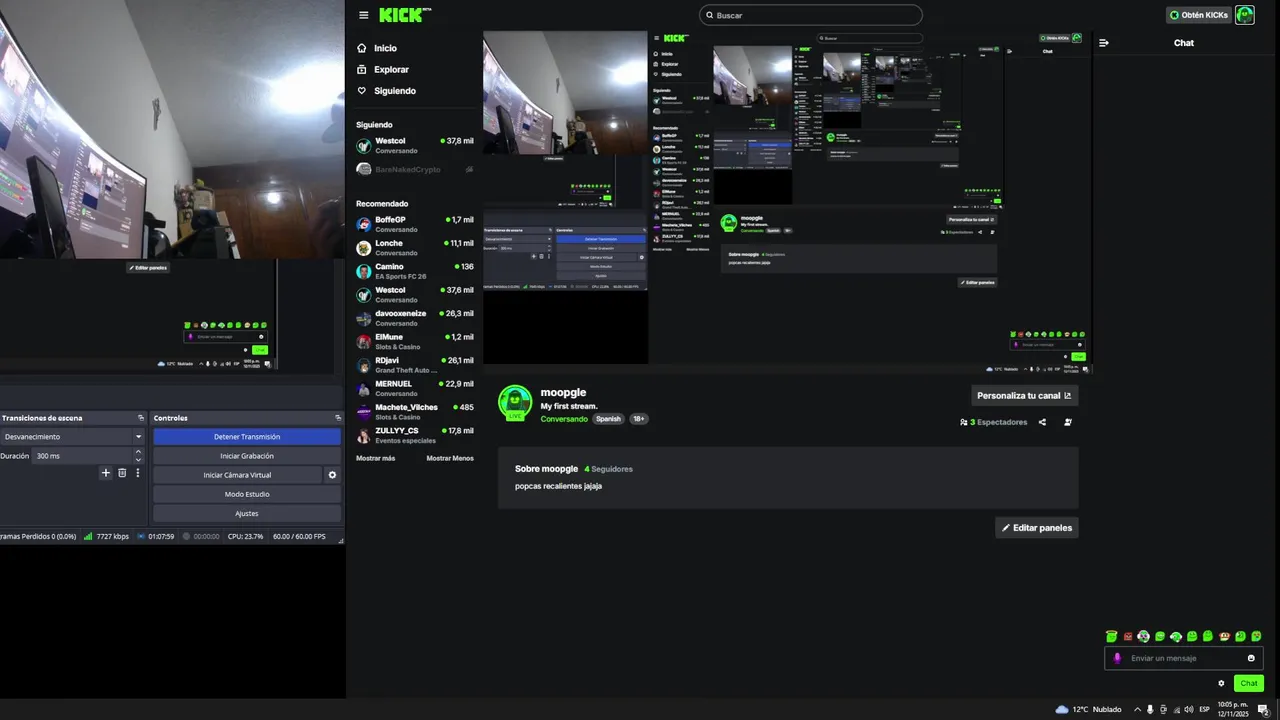Screen dimensions: 1280x720
Task: Collapse the list with Mostrar Menos
Action: pos(450,458)
